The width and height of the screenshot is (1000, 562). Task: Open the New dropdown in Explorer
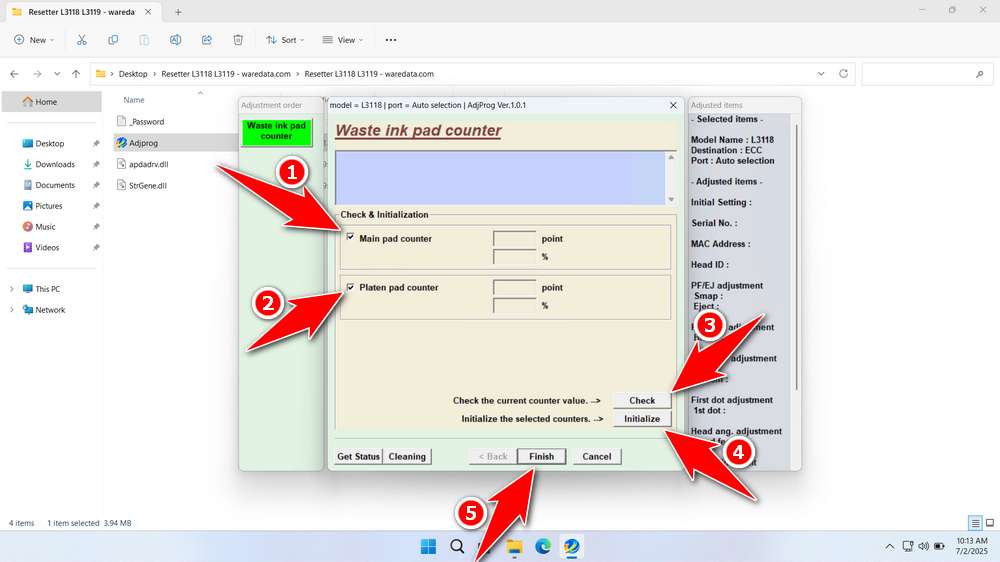pyautogui.click(x=34, y=40)
